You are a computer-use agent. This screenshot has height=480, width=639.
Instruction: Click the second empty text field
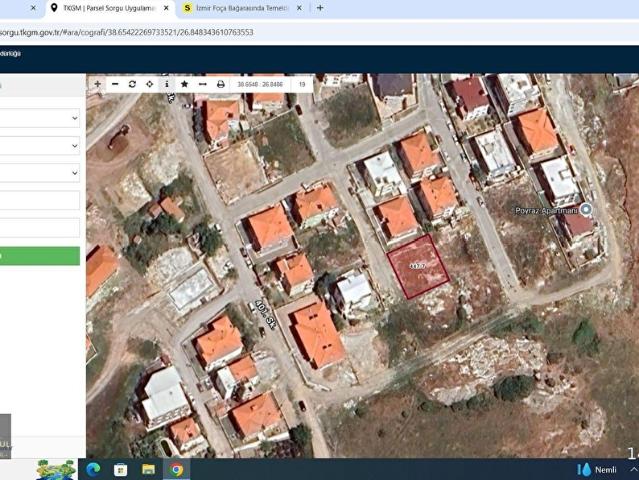point(40,228)
